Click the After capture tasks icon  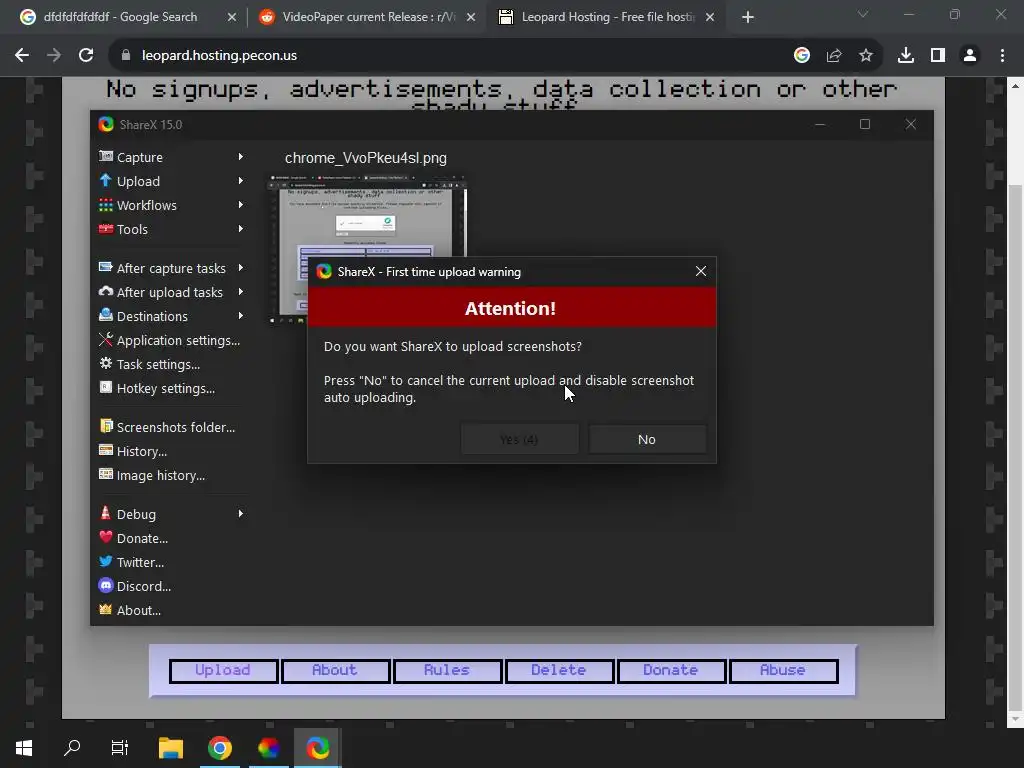pyautogui.click(x=106, y=267)
